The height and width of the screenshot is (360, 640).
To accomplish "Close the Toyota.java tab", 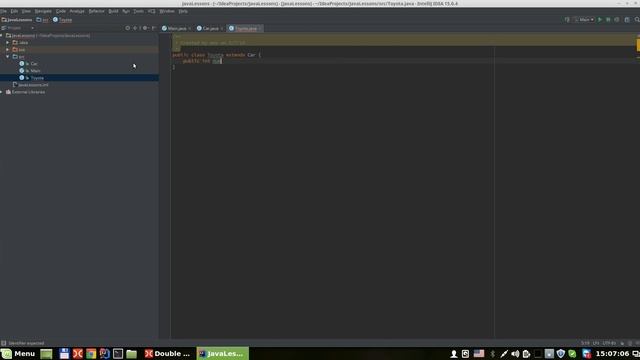I will pos(260,29).
